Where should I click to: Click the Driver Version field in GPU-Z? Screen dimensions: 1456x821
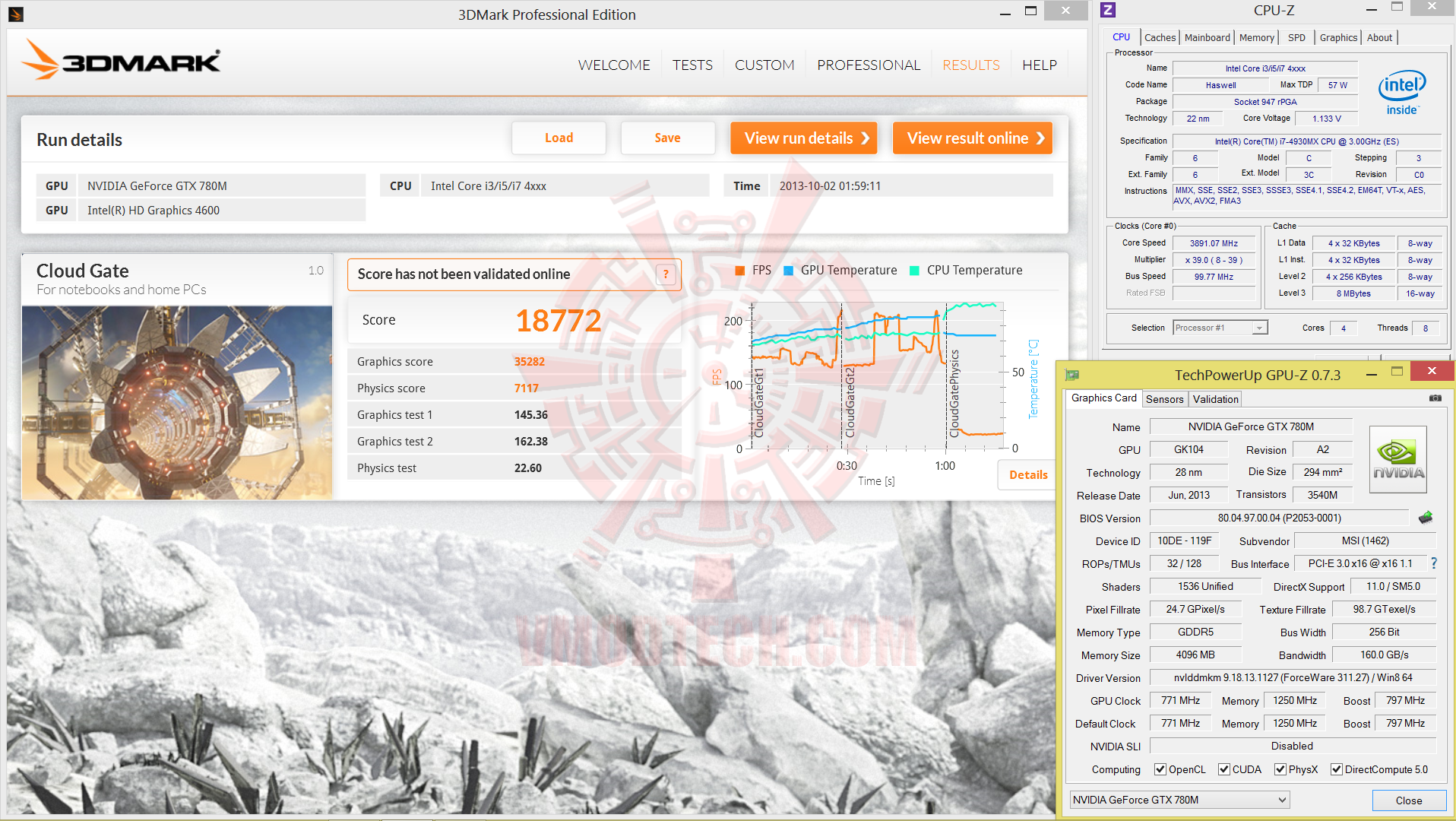[x=1293, y=677]
